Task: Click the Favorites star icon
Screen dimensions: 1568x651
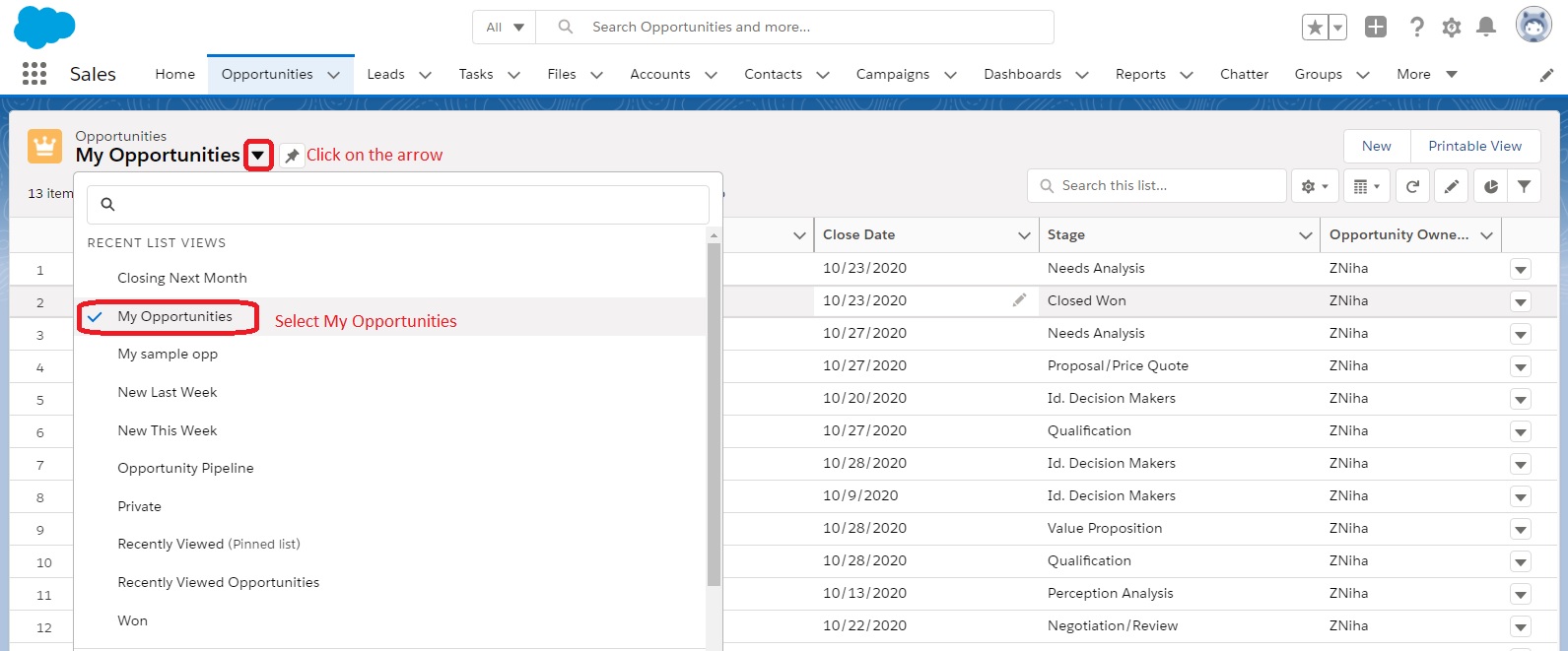Action: (x=1315, y=28)
